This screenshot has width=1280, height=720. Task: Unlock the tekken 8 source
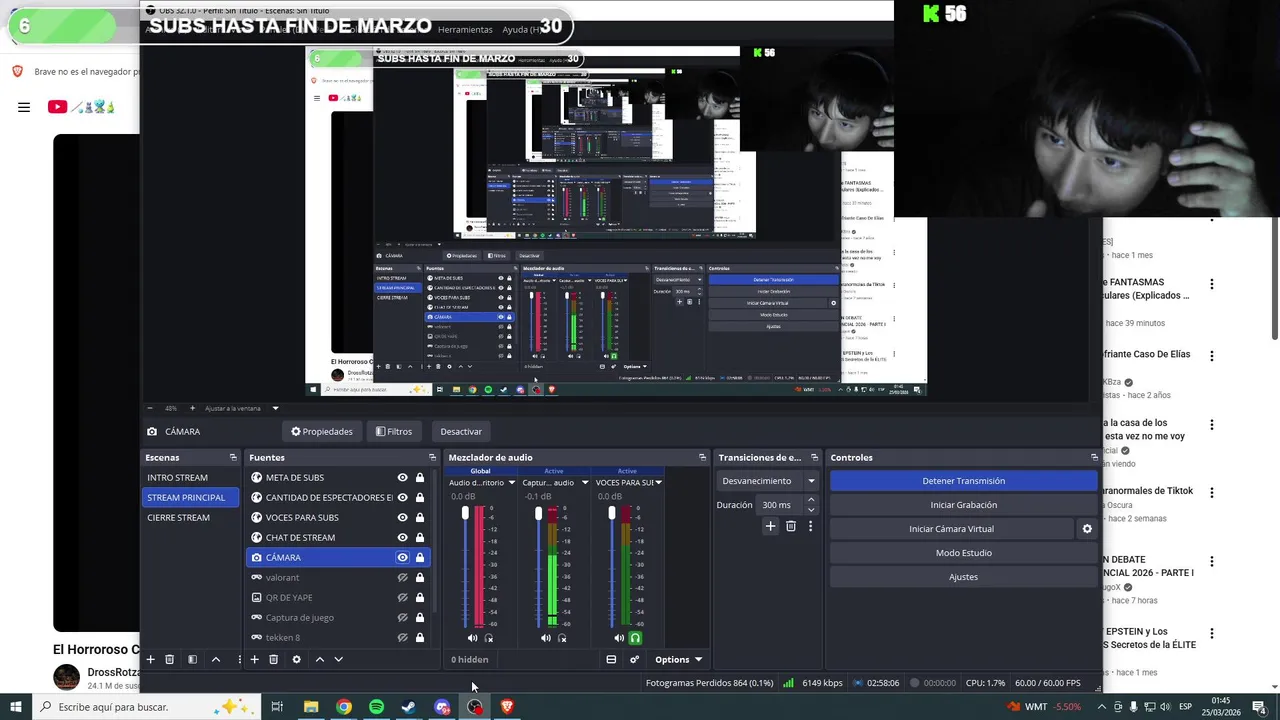(x=419, y=638)
